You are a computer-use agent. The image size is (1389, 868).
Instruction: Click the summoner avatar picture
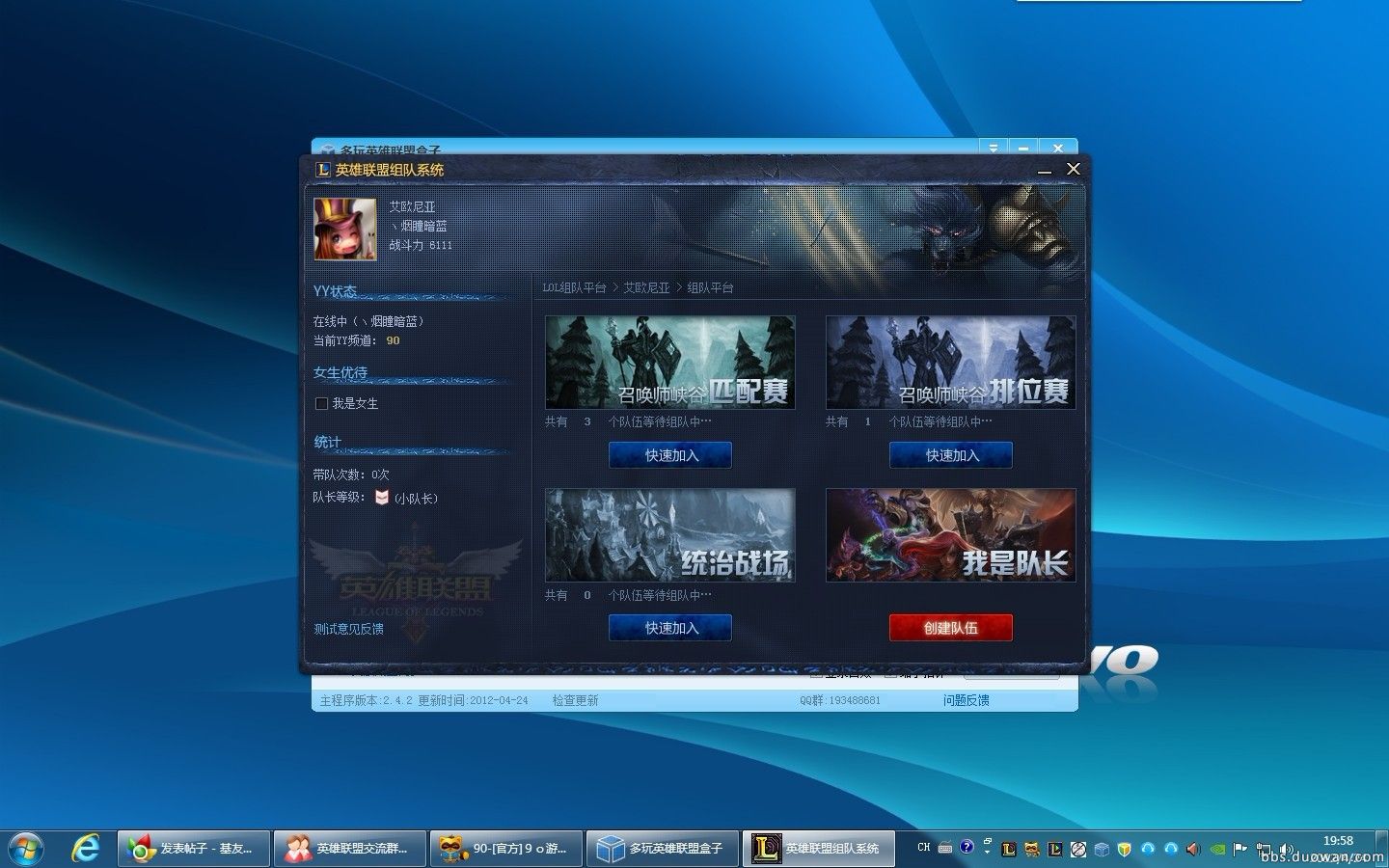(x=345, y=230)
